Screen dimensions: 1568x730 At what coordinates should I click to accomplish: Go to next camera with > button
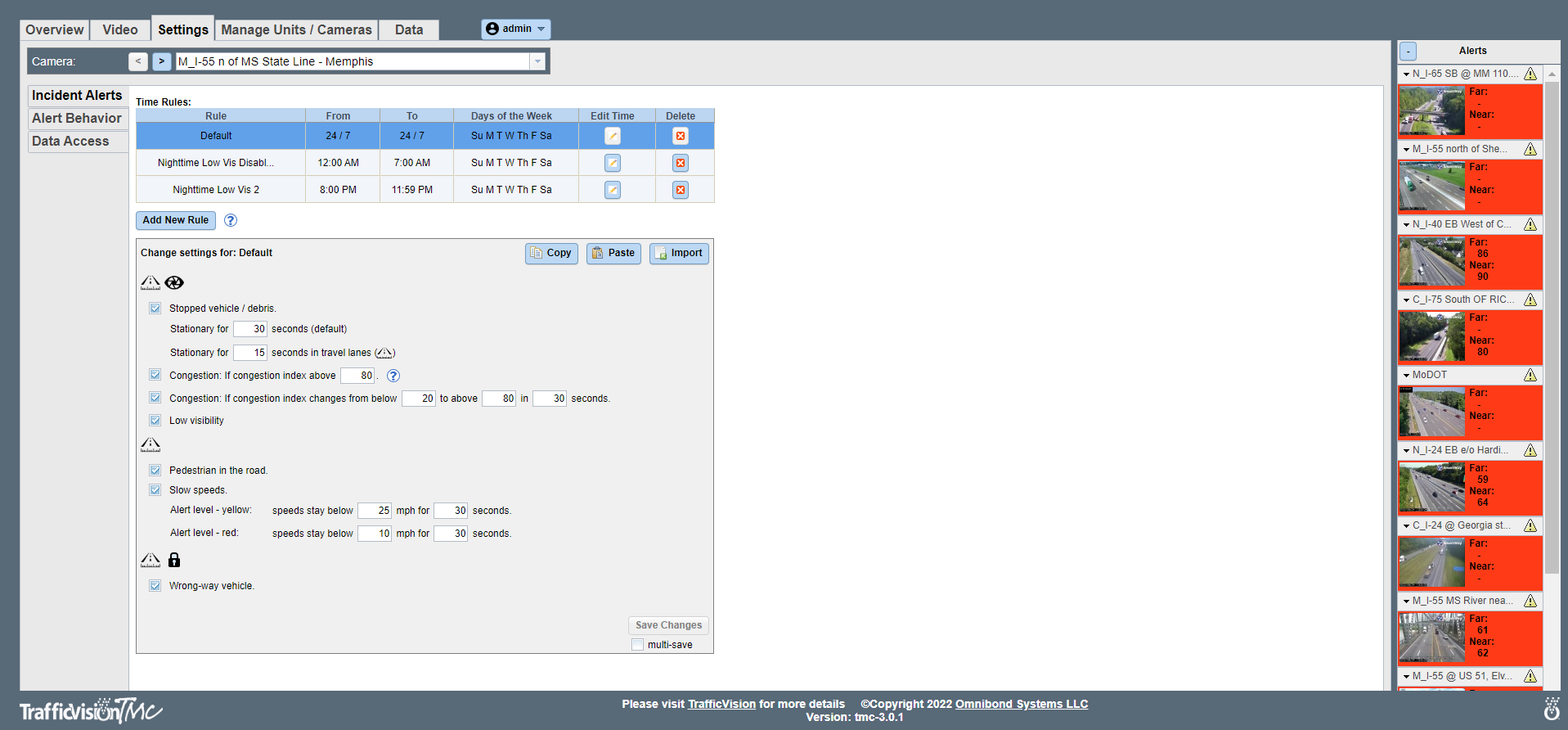(162, 61)
